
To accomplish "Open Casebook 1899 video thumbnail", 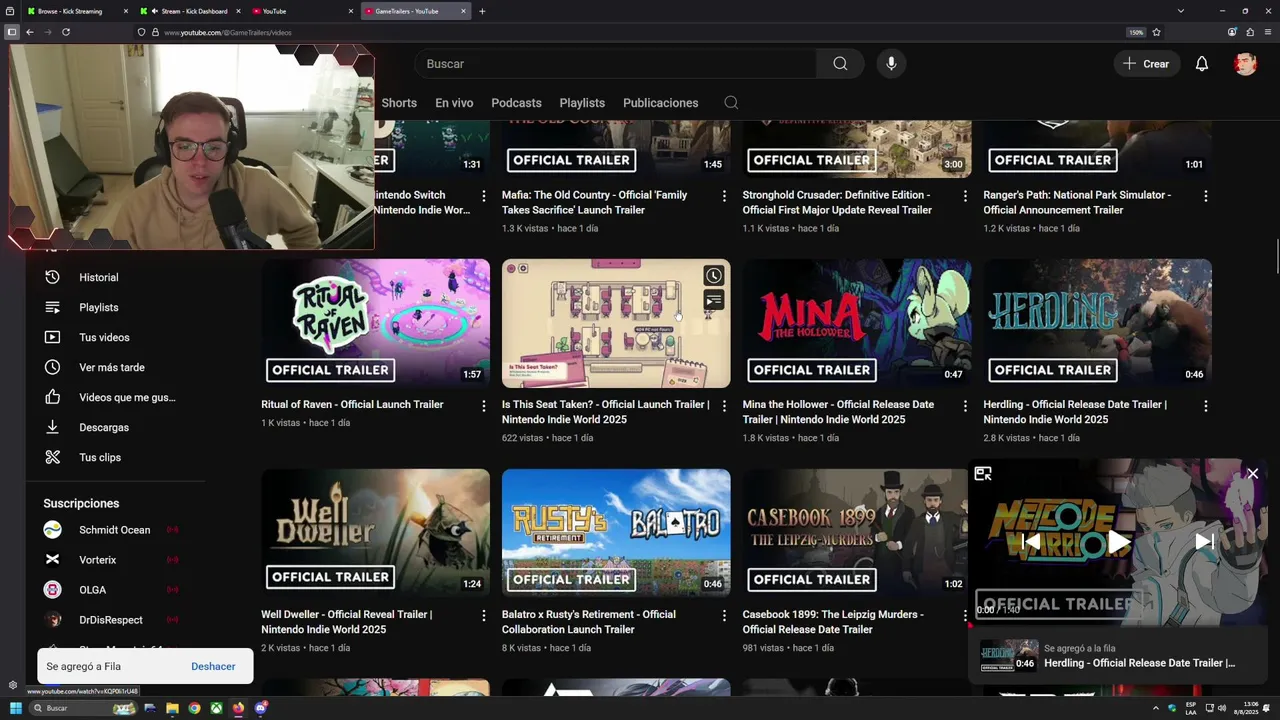I will tap(855, 532).
